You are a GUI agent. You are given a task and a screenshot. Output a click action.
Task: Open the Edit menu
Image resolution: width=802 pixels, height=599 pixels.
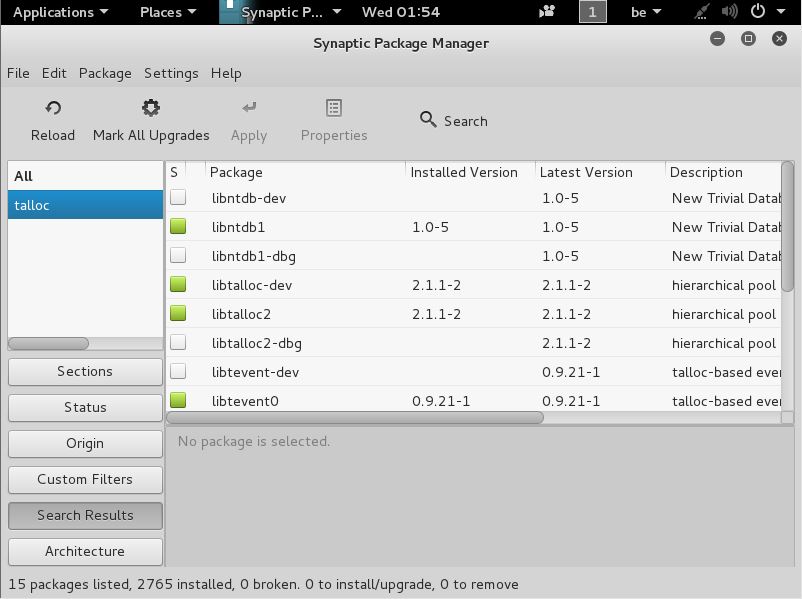pyautogui.click(x=54, y=73)
